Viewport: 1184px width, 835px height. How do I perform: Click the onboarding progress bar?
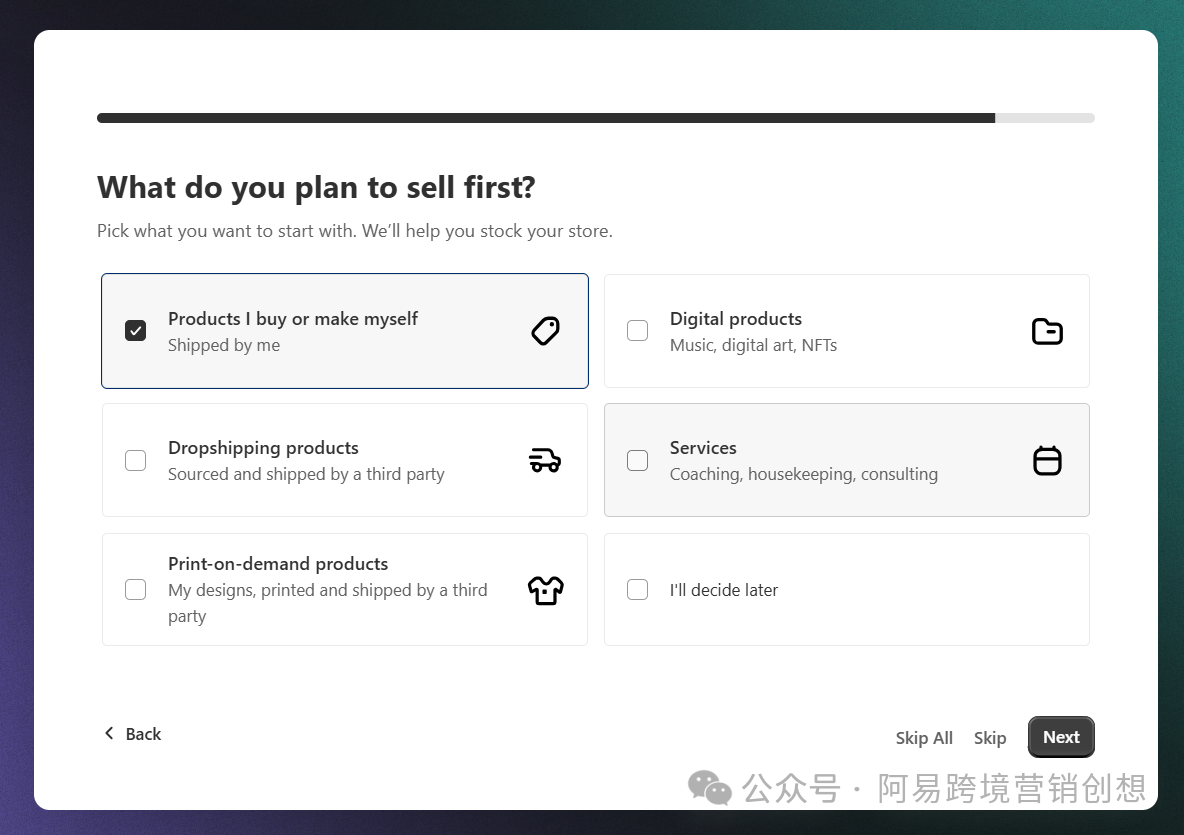[595, 118]
